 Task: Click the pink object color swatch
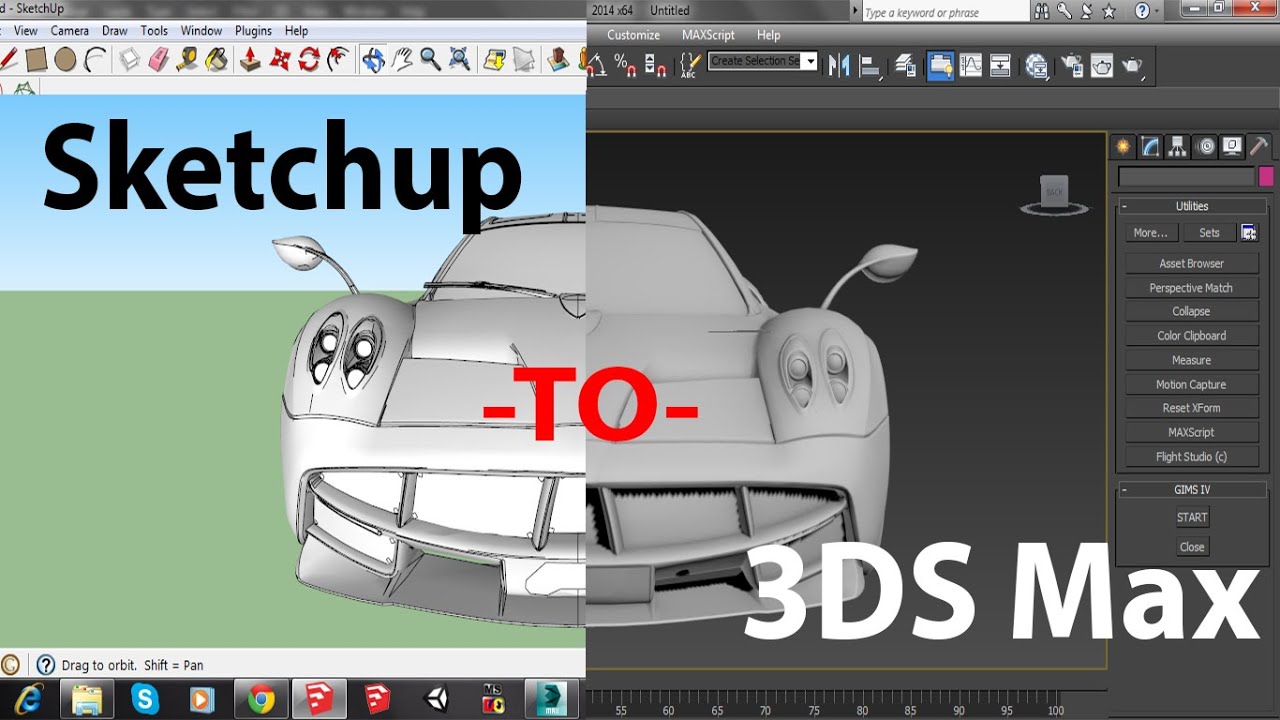tap(1266, 177)
